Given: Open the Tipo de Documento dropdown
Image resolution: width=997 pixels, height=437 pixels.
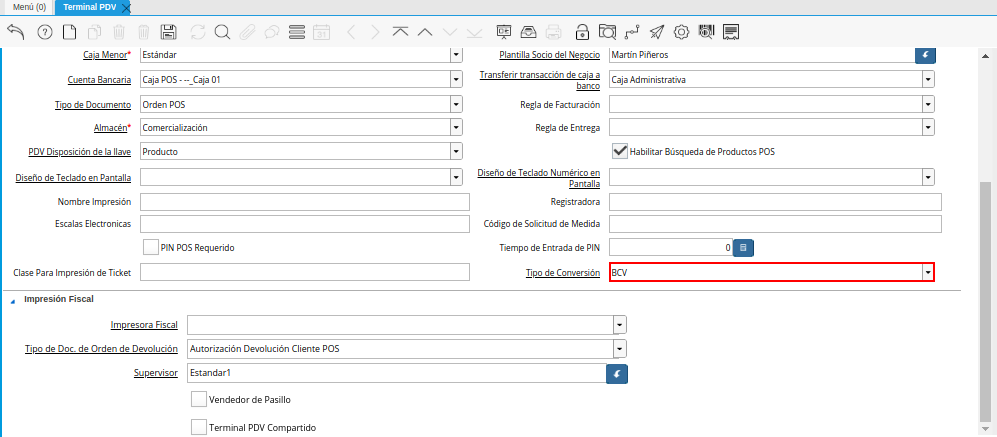Looking at the screenshot, I should 456,104.
